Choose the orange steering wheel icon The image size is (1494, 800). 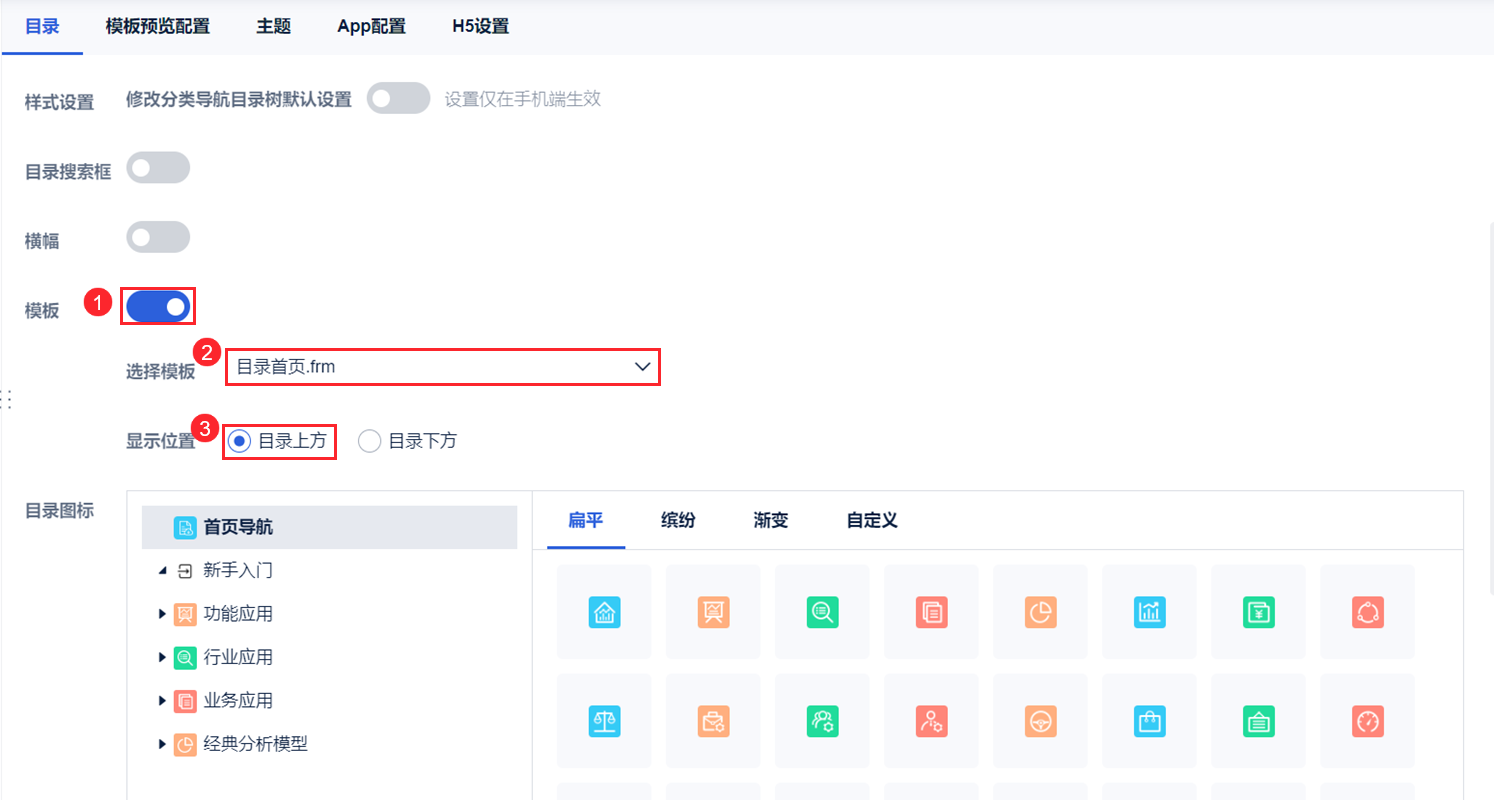point(1040,720)
